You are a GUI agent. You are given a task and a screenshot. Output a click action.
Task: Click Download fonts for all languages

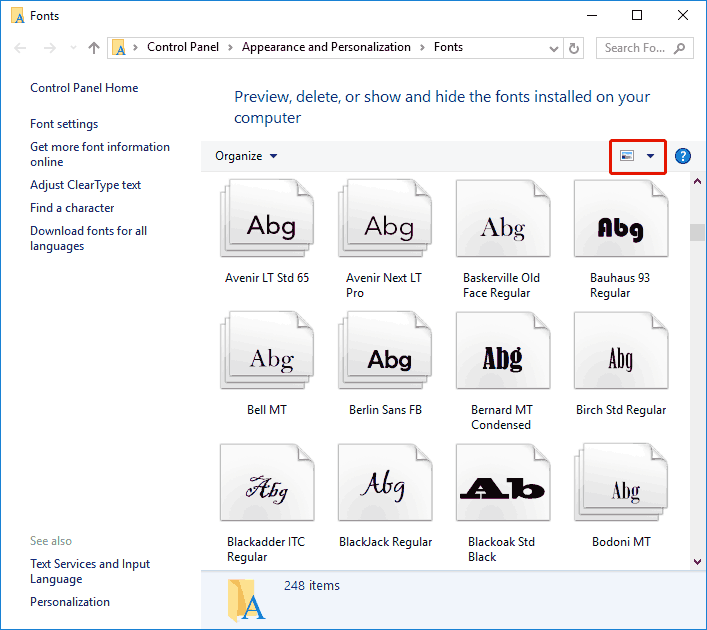(88, 238)
